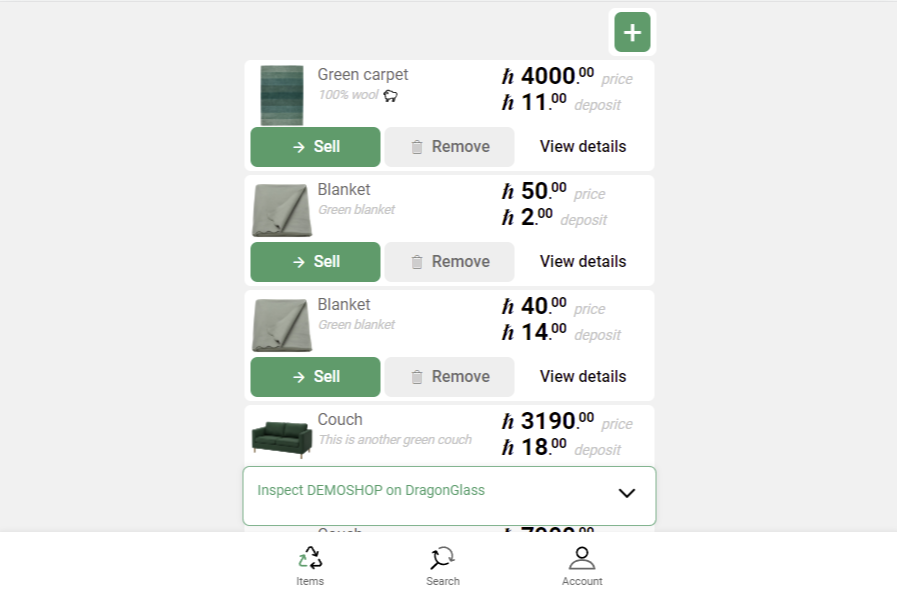Click the 4000.00 price value
The height and width of the screenshot is (599, 897).
pyautogui.click(x=548, y=76)
